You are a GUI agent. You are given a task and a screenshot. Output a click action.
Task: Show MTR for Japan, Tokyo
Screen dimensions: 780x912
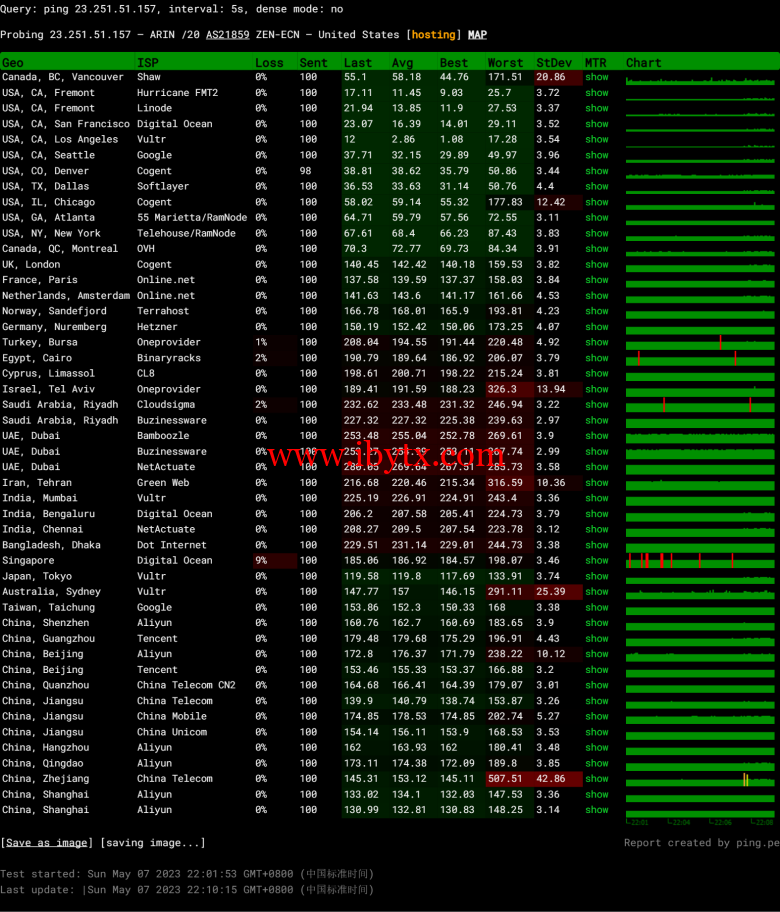pos(597,576)
